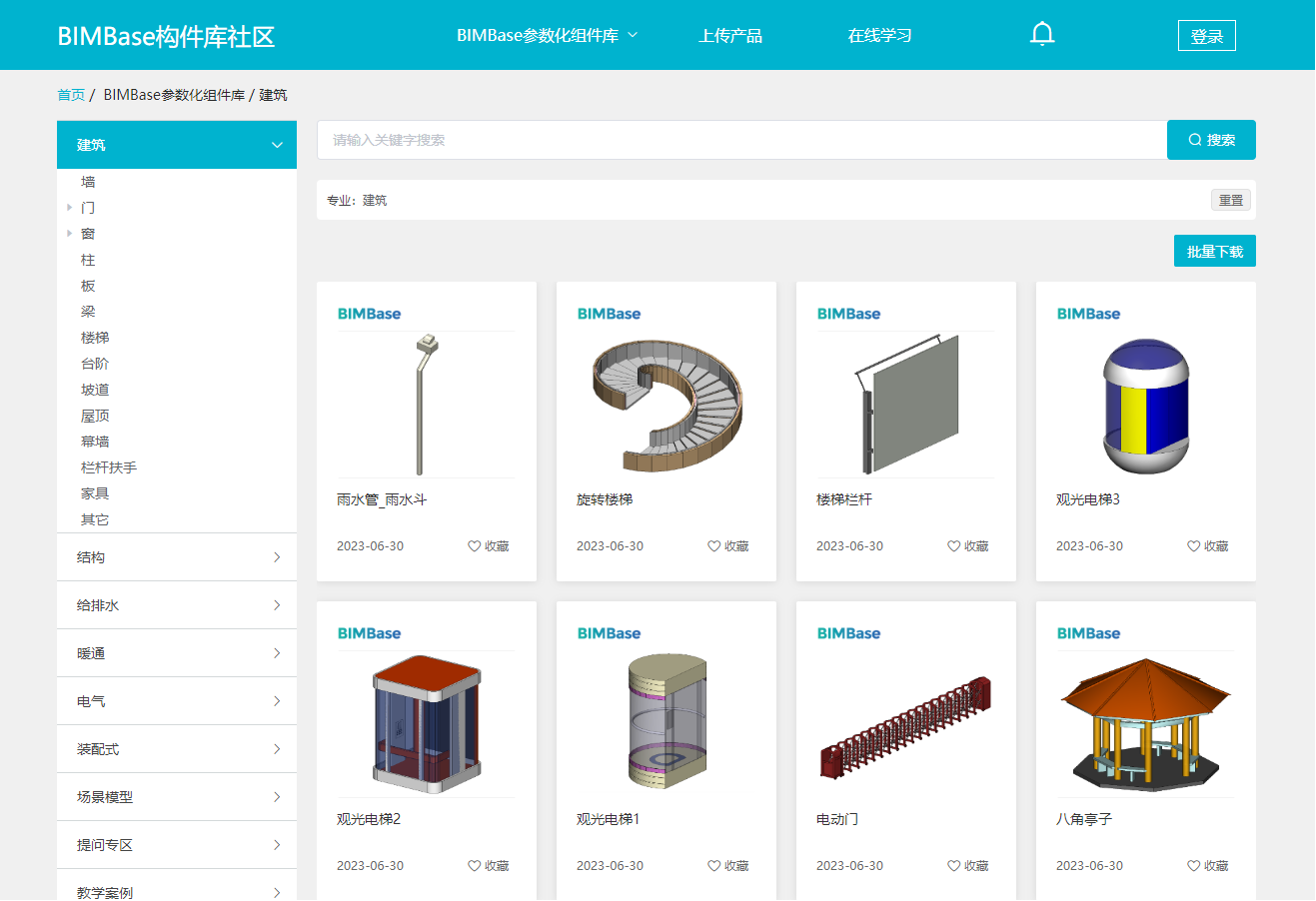Click the keyword search input field

click(x=741, y=140)
